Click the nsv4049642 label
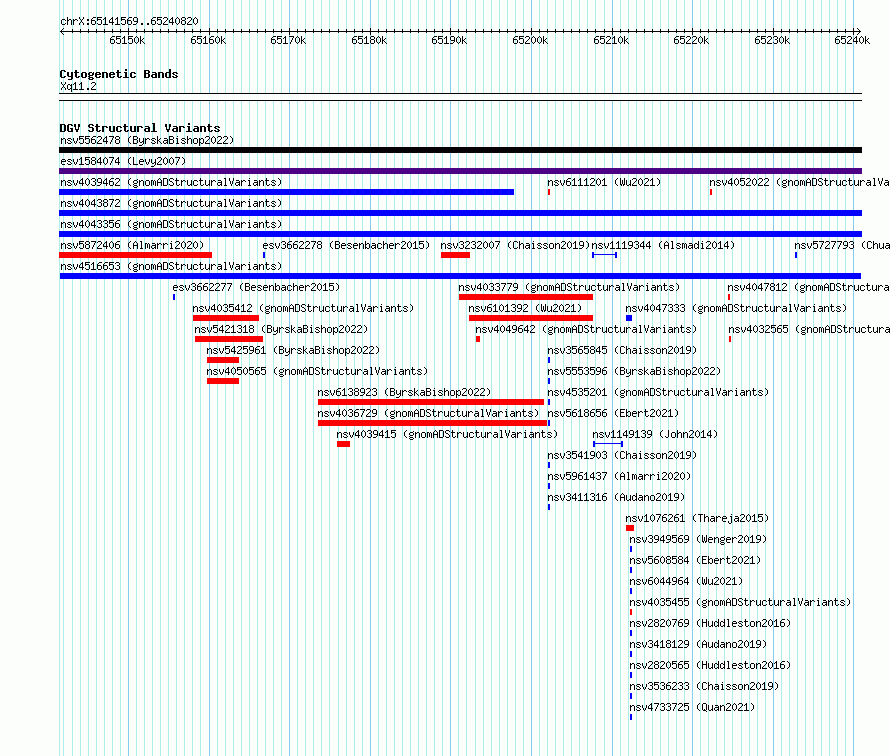This screenshot has height=756, width=890. coord(586,329)
